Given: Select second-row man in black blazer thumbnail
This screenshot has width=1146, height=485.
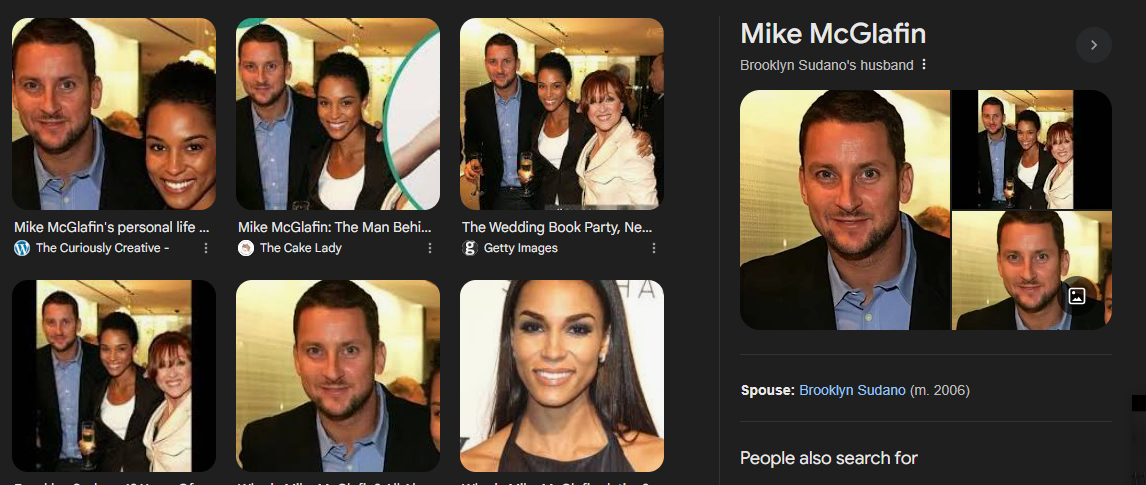Looking at the screenshot, I should pyautogui.click(x=338, y=375).
